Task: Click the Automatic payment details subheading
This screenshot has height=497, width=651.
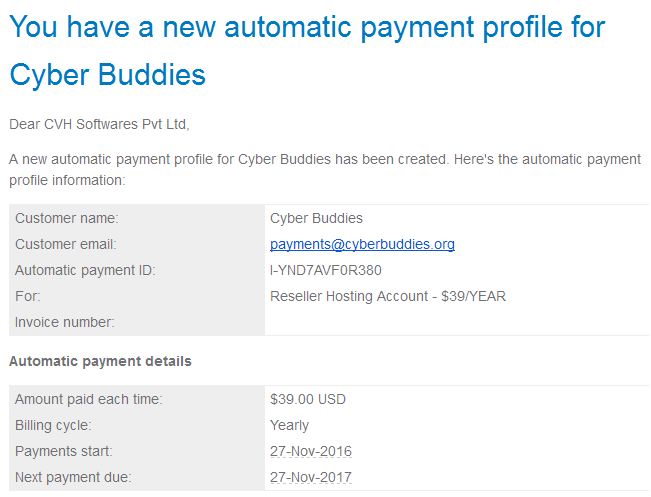Action: pos(100,361)
